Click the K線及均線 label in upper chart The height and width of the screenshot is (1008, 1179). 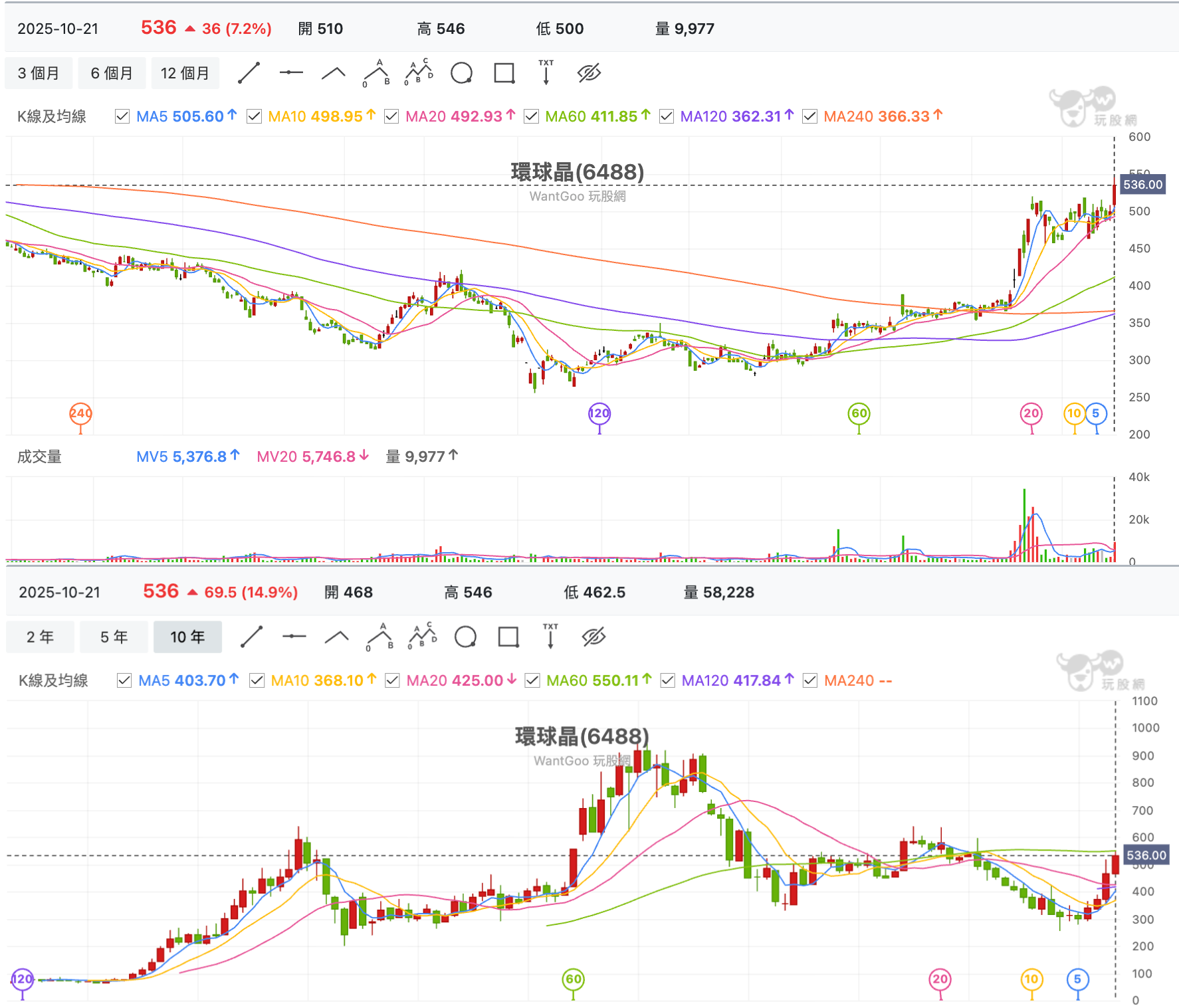tap(52, 116)
